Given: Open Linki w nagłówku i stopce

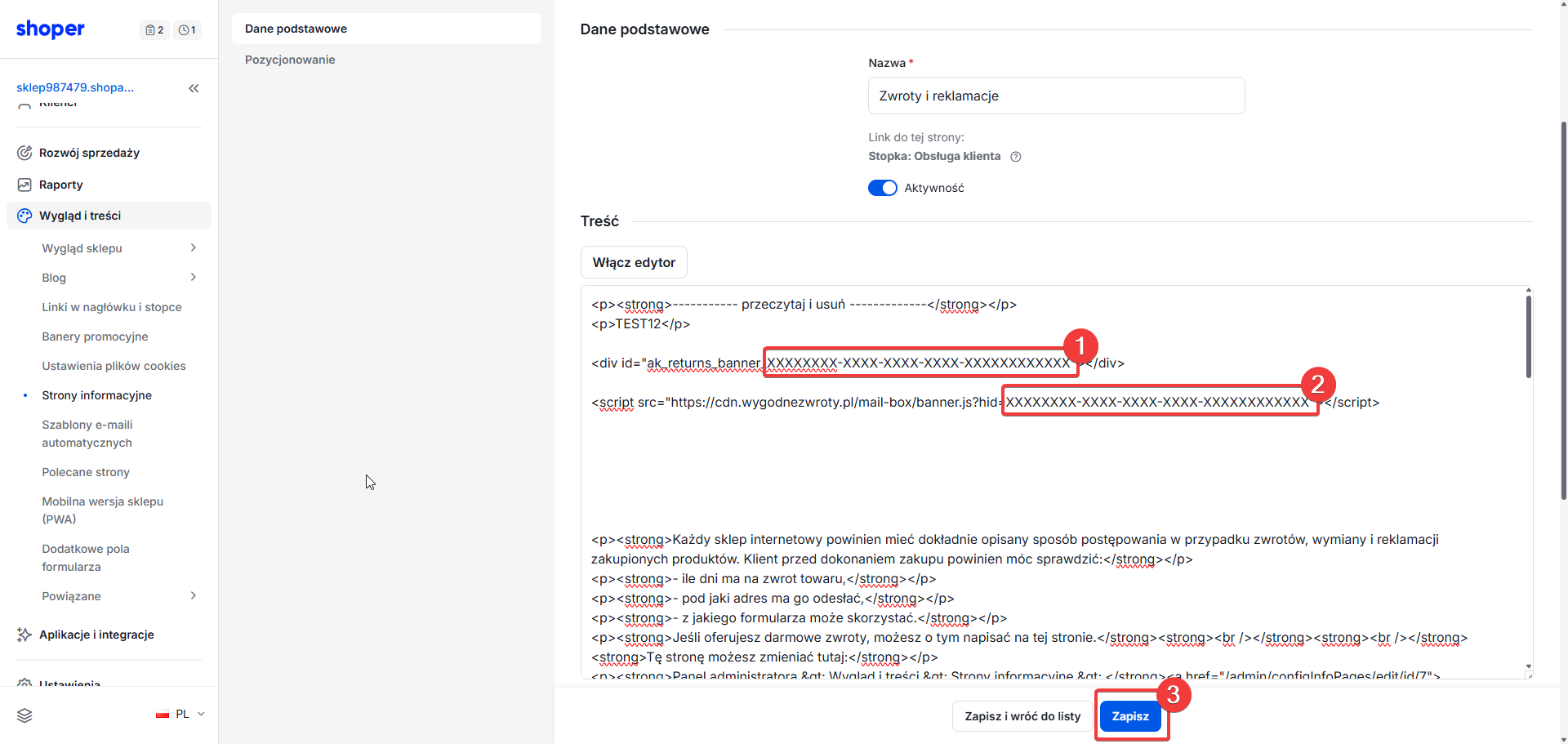Looking at the screenshot, I should pos(112,307).
